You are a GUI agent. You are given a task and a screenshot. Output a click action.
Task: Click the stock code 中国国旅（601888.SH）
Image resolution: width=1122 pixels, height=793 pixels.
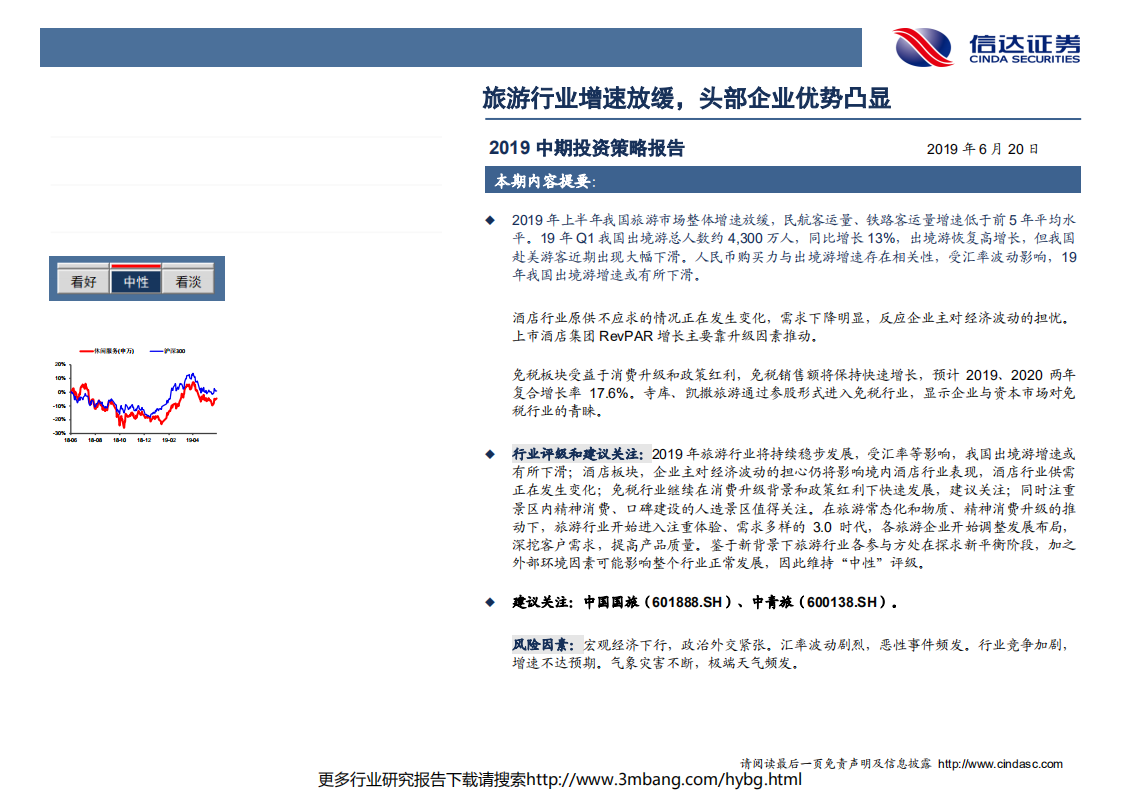pos(658,601)
